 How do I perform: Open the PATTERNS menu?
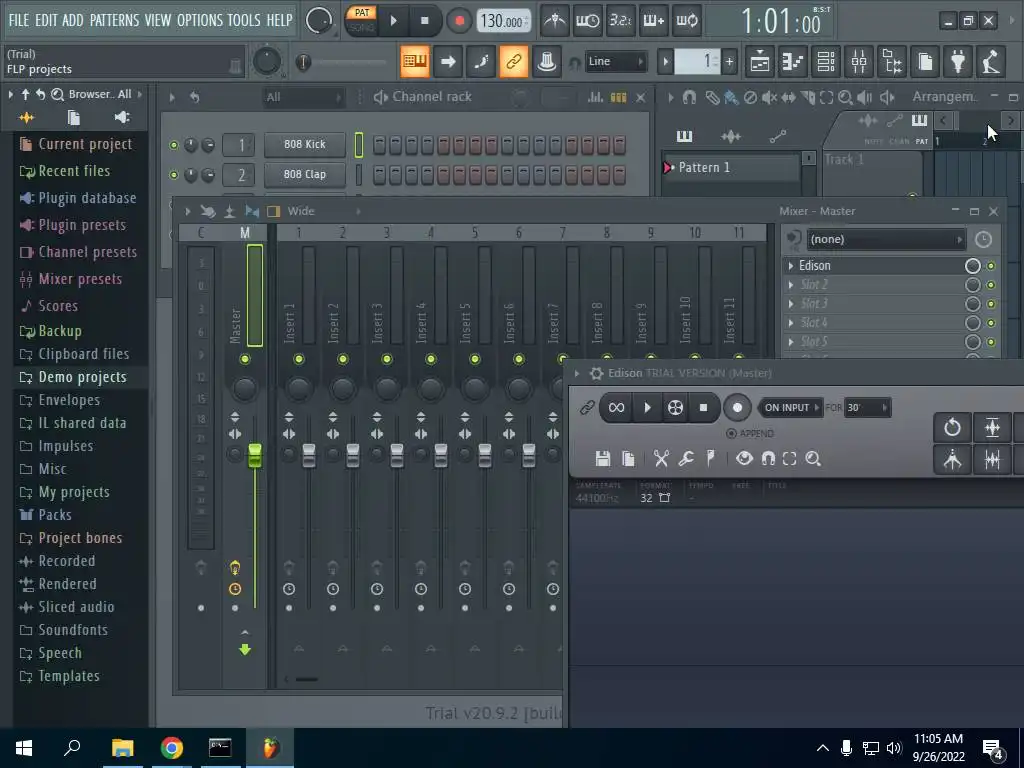114,20
